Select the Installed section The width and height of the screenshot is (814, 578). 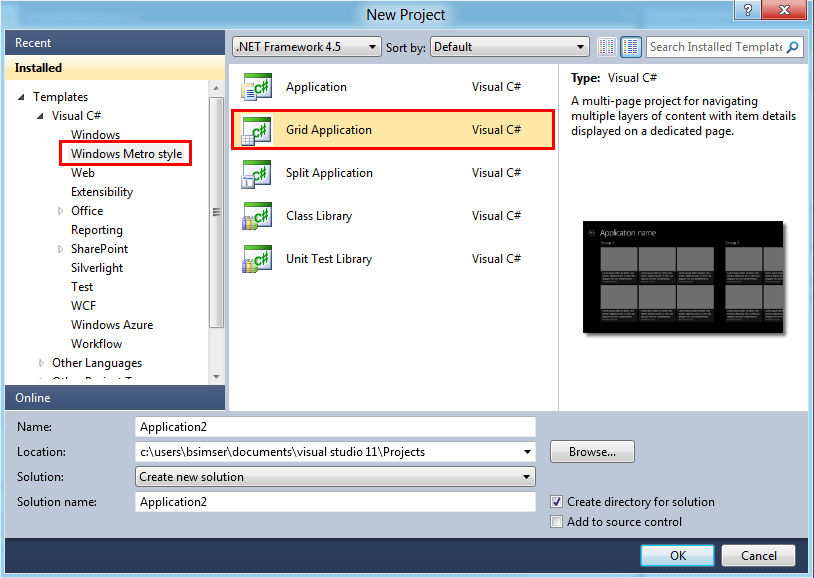(x=115, y=68)
